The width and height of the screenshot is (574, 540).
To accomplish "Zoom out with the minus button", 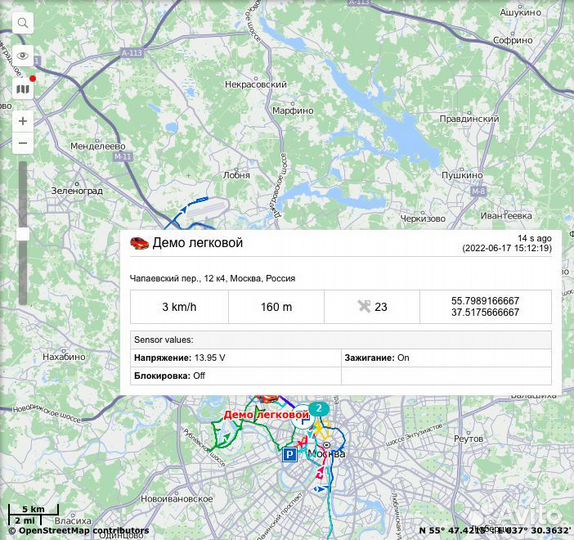I will 23,143.
